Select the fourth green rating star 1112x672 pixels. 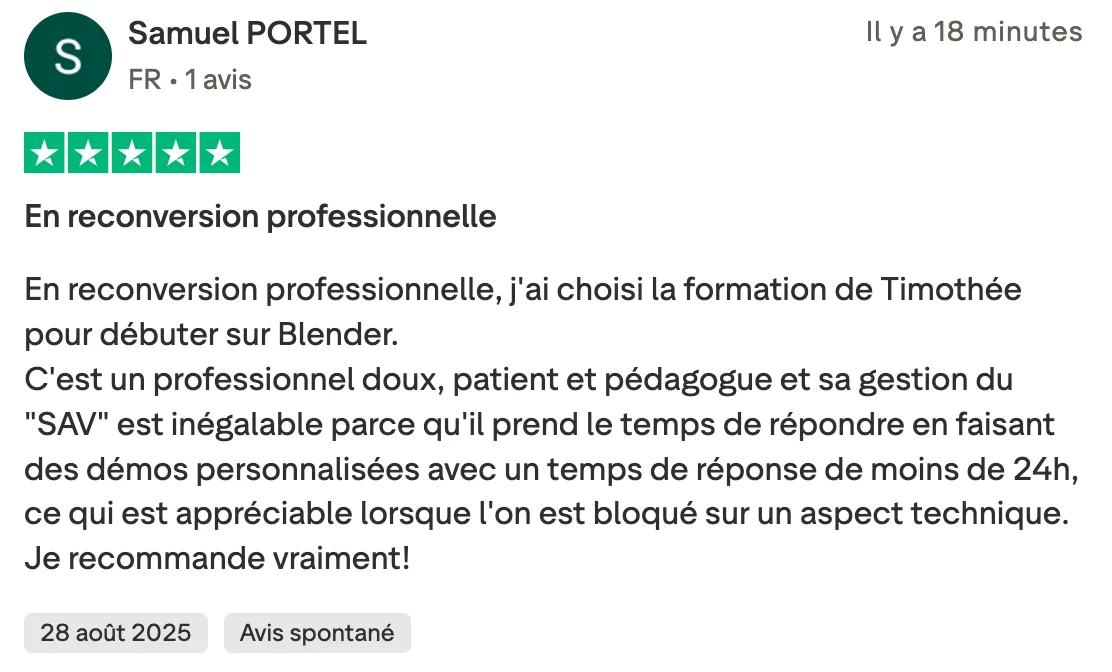pyautogui.click(x=176, y=152)
